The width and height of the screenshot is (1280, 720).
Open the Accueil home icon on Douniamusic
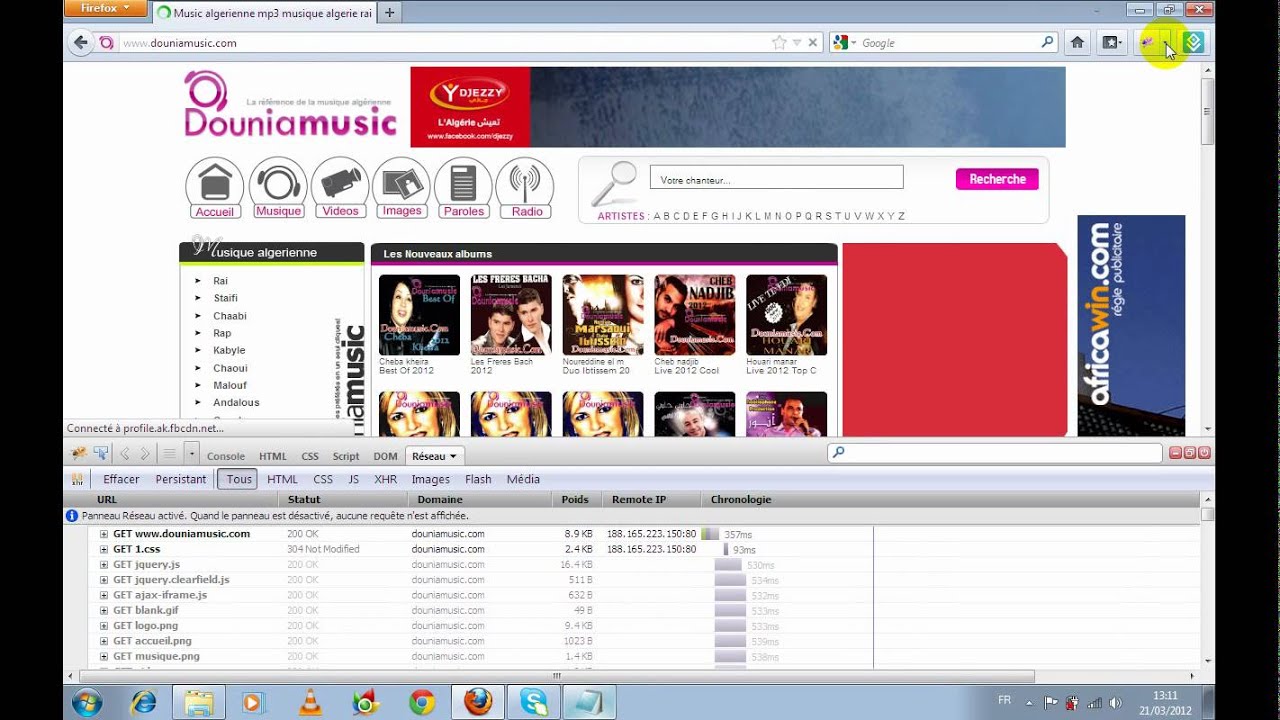click(x=215, y=188)
